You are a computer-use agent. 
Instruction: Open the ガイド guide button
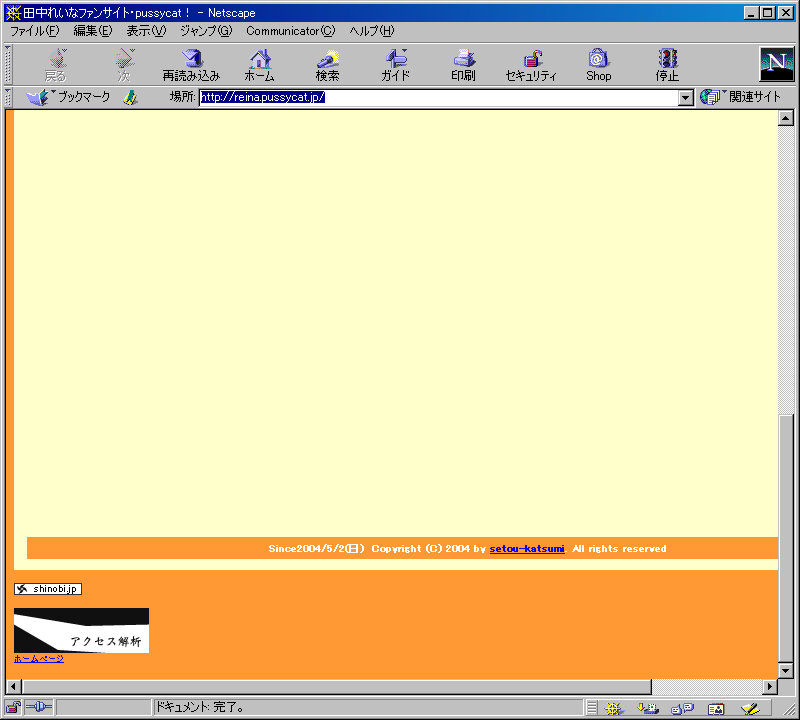395,65
